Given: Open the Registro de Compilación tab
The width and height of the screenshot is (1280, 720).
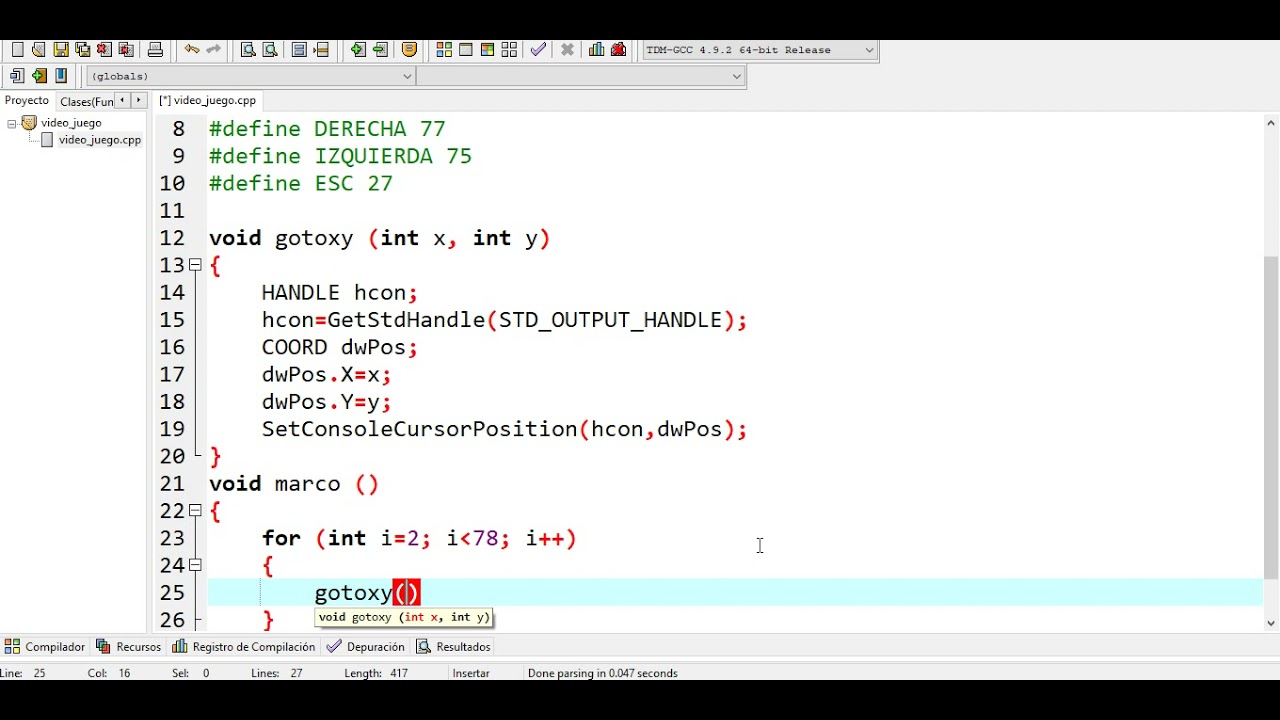Looking at the screenshot, I should pyautogui.click(x=243, y=647).
